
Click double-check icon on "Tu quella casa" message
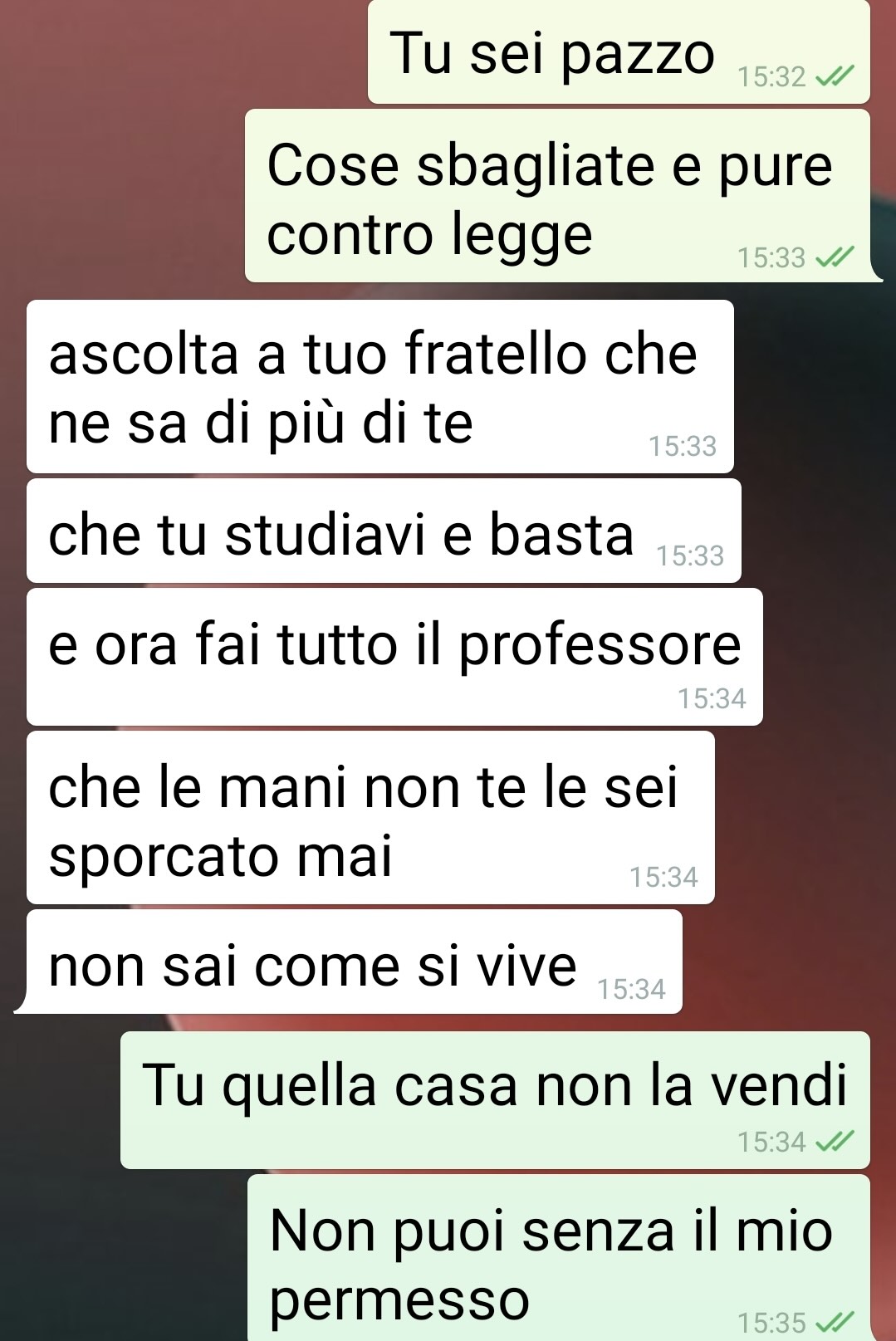coord(834,1143)
